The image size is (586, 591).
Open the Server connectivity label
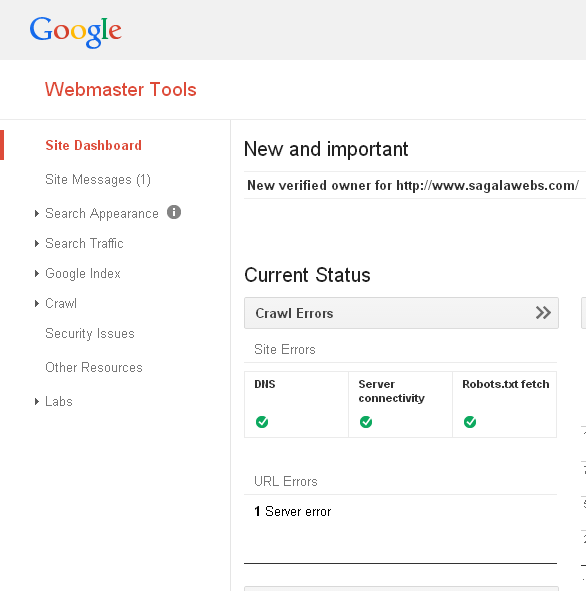[x=392, y=391]
